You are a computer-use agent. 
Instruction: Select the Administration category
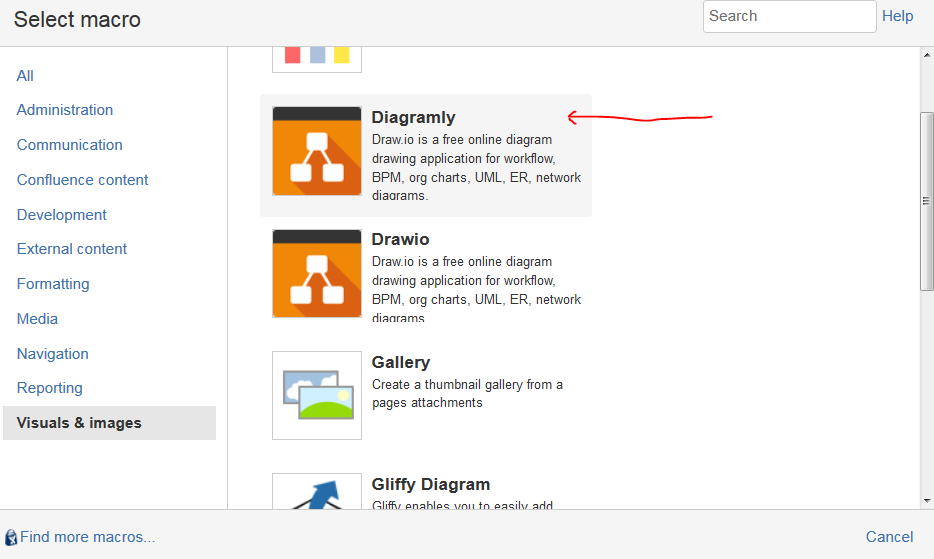point(65,110)
